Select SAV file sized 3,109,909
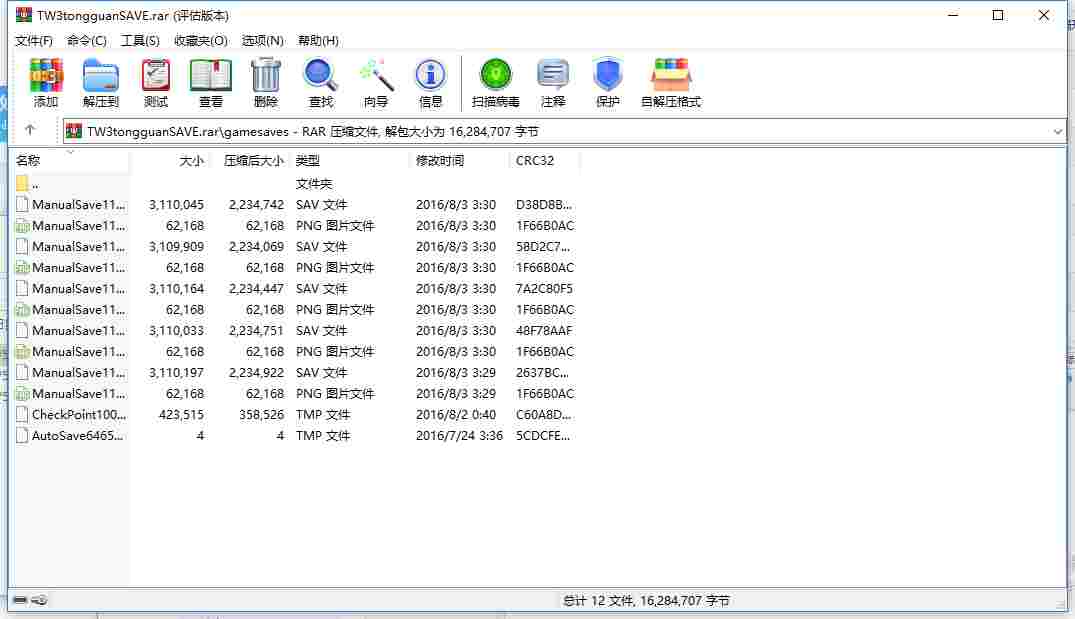1075x619 pixels. point(295,247)
